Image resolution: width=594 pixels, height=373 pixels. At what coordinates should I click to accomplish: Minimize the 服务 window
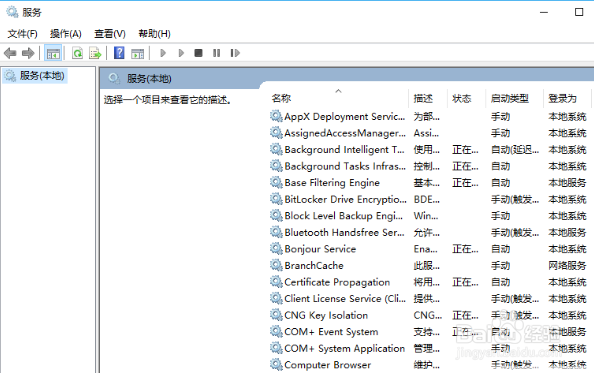click(x=544, y=12)
